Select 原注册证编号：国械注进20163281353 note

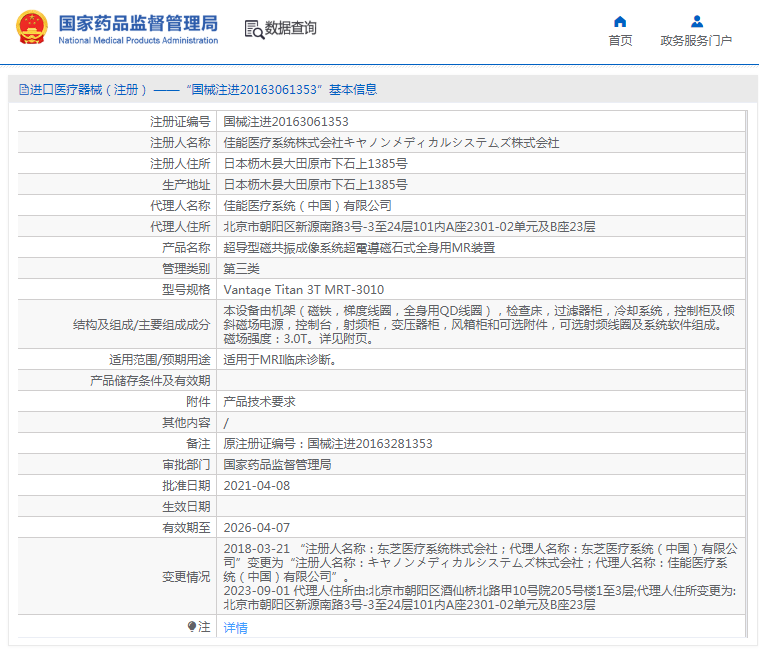[x=328, y=443]
